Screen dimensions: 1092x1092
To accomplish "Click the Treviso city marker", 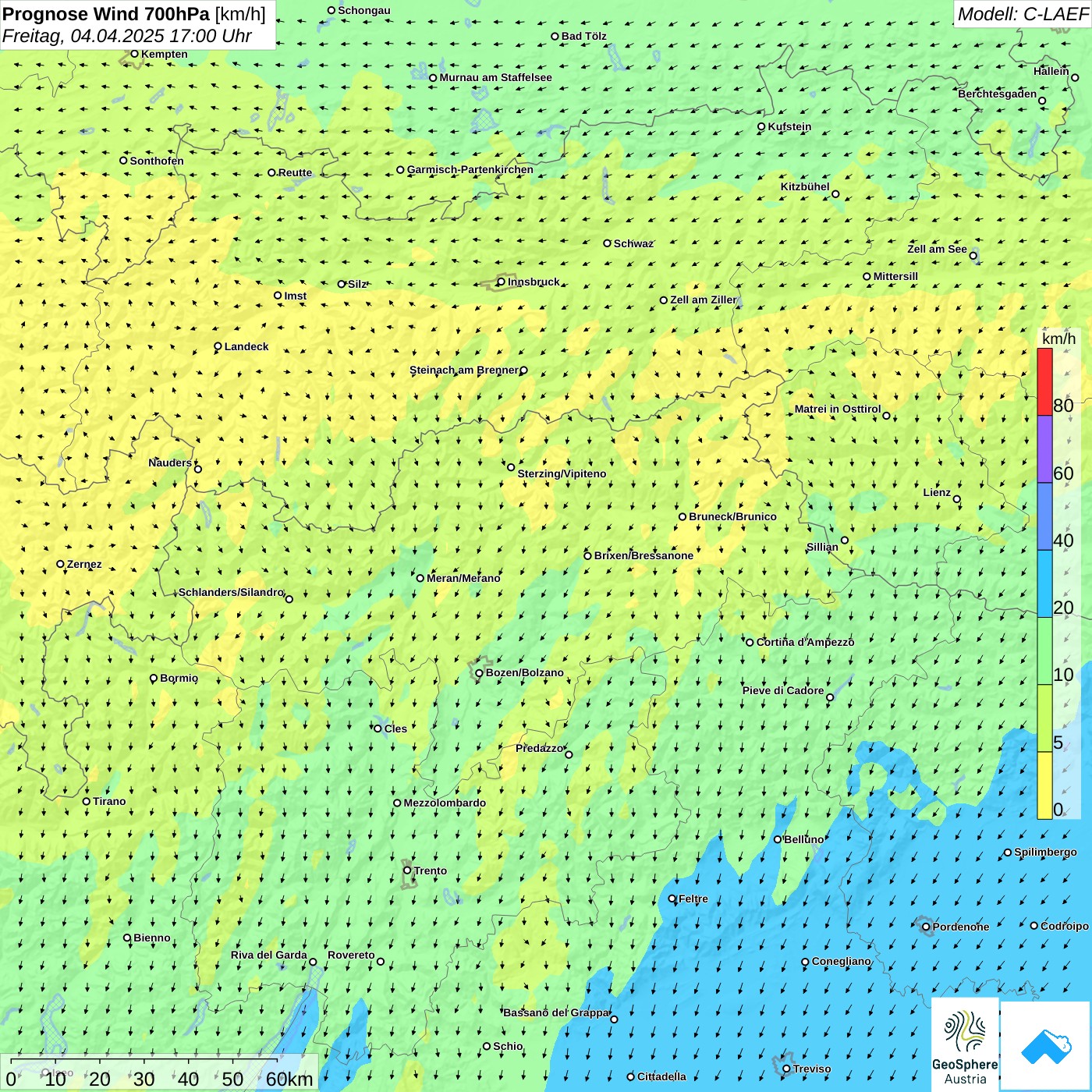I will (787, 1069).
